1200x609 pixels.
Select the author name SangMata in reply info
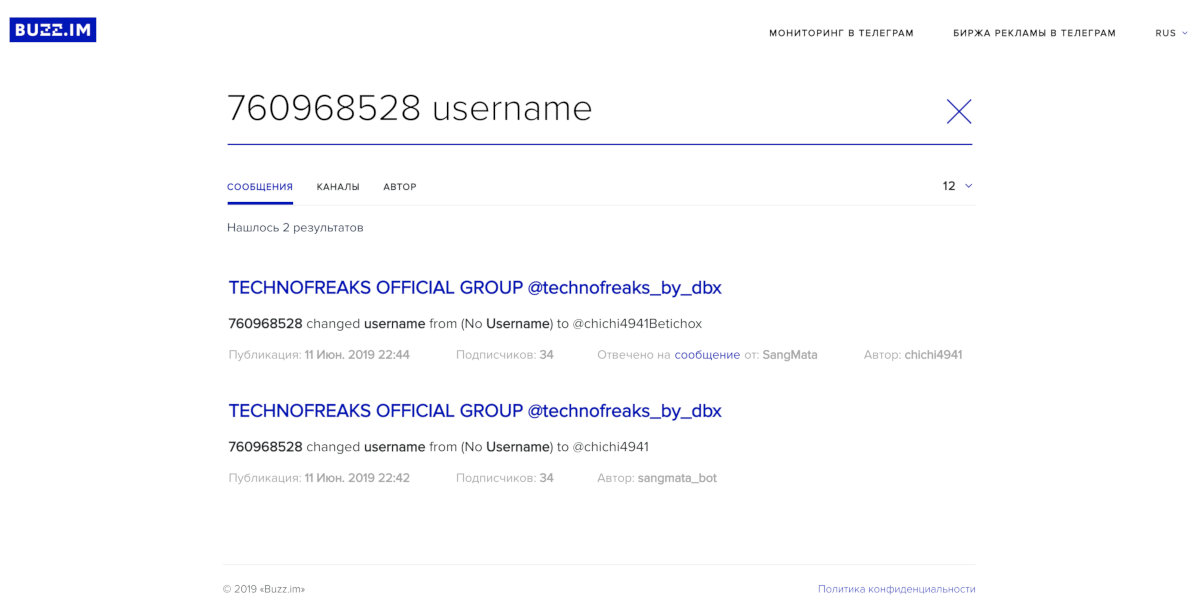[x=790, y=355]
